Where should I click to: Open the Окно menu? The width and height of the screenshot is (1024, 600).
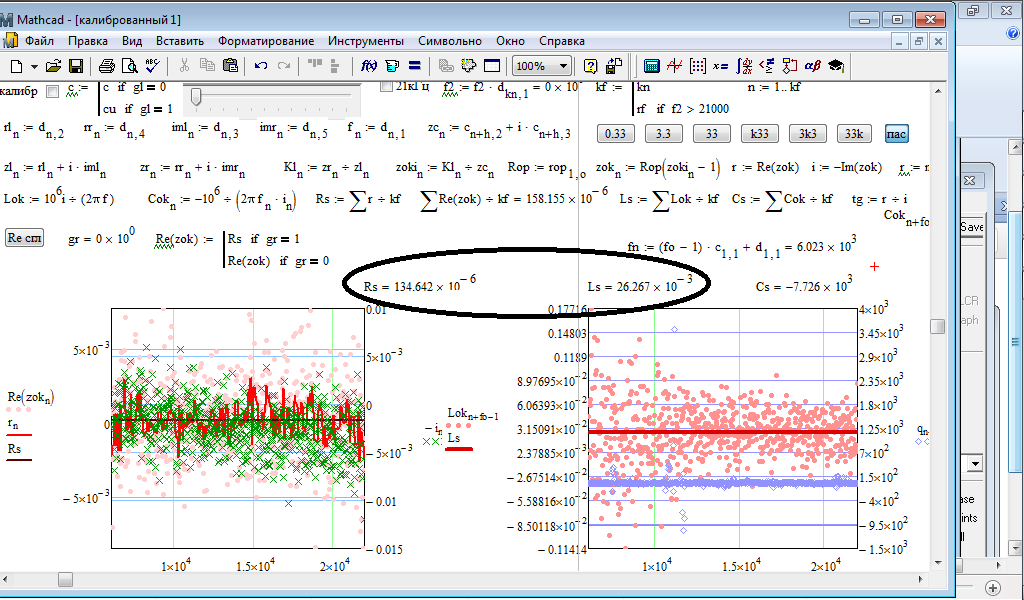coord(510,40)
